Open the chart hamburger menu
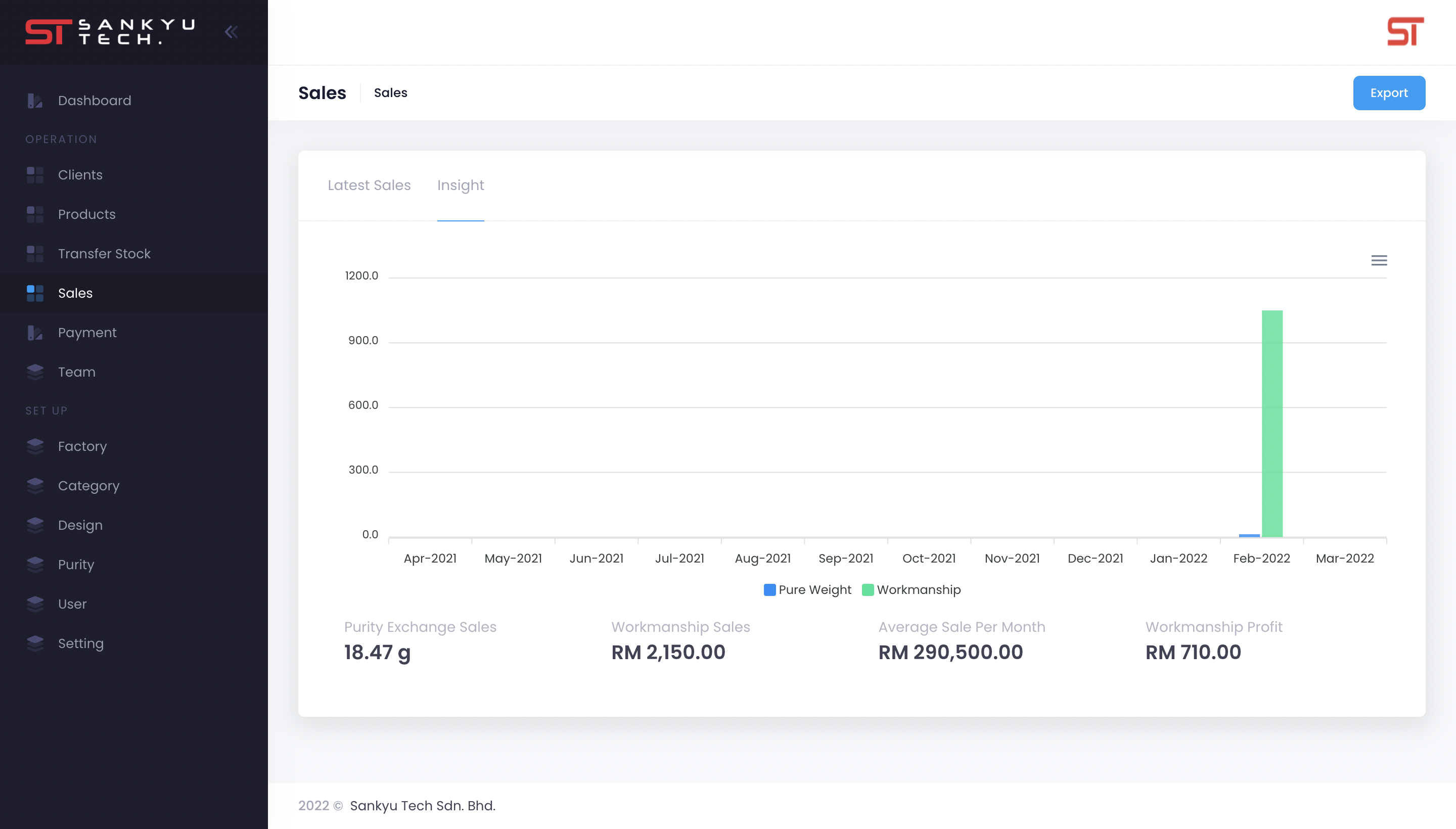The height and width of the screenshot is (829, 1456). pos(1379,261)
